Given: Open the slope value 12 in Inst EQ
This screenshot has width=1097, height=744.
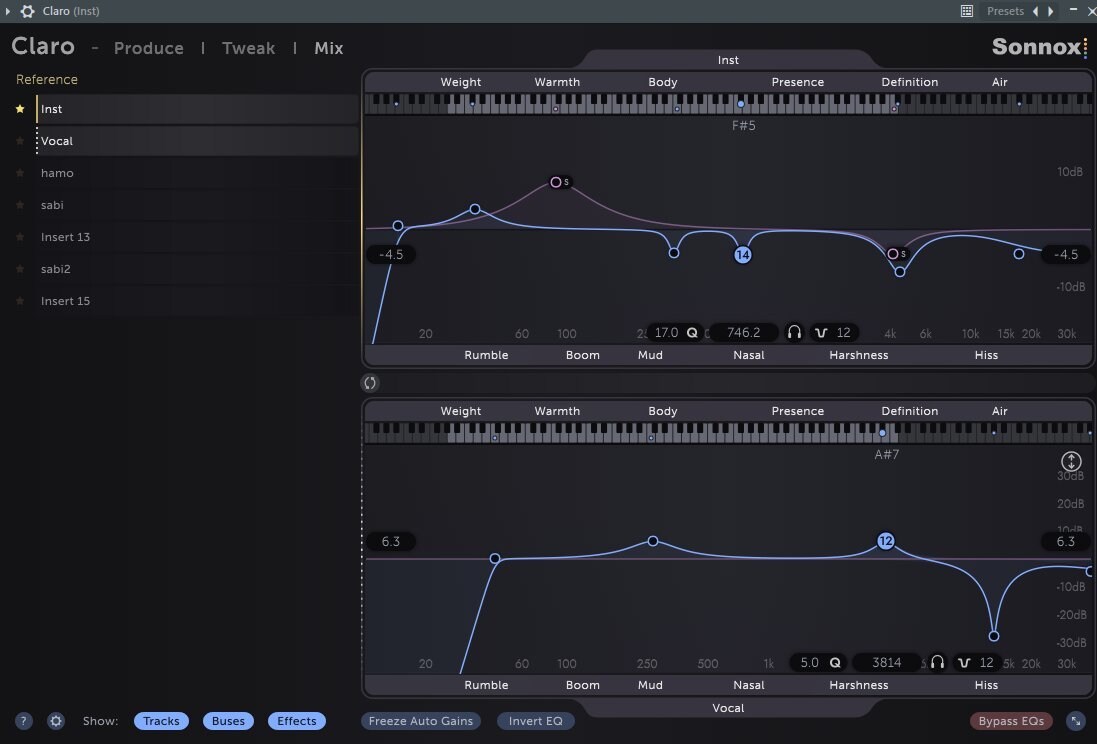Looking at the screenshot, I should 844,332.
